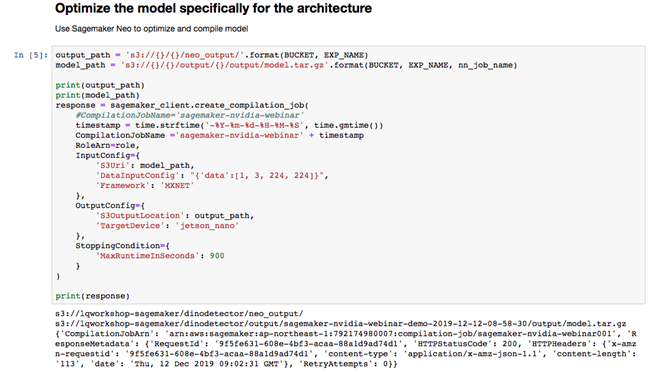Screen dimensions: 650x372
Task: Click the print(response) statement
Action: (92, 296)
